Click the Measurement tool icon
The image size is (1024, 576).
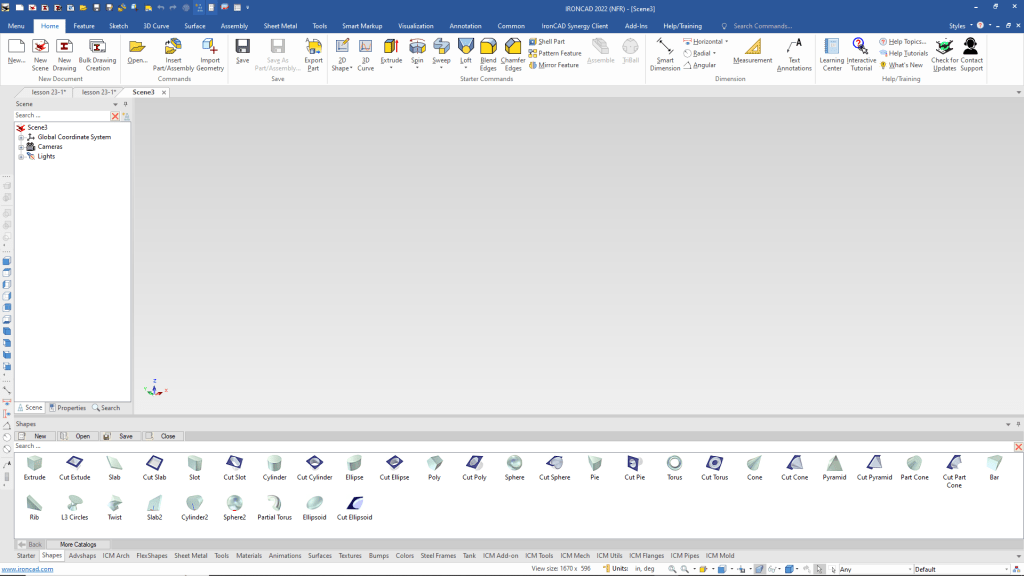pyautogui.click(x=752, y=46)
